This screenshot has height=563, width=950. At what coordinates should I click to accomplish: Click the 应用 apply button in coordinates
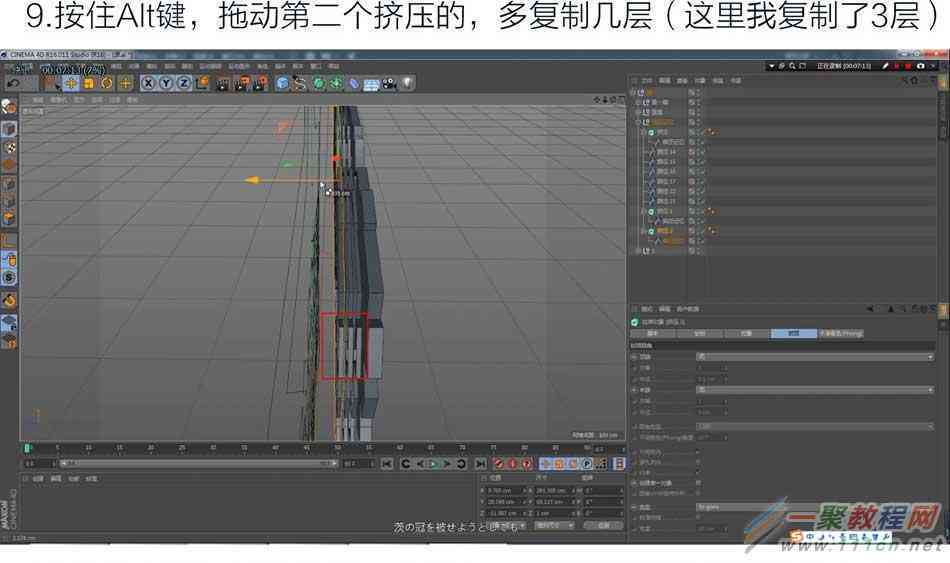point(603,525)
